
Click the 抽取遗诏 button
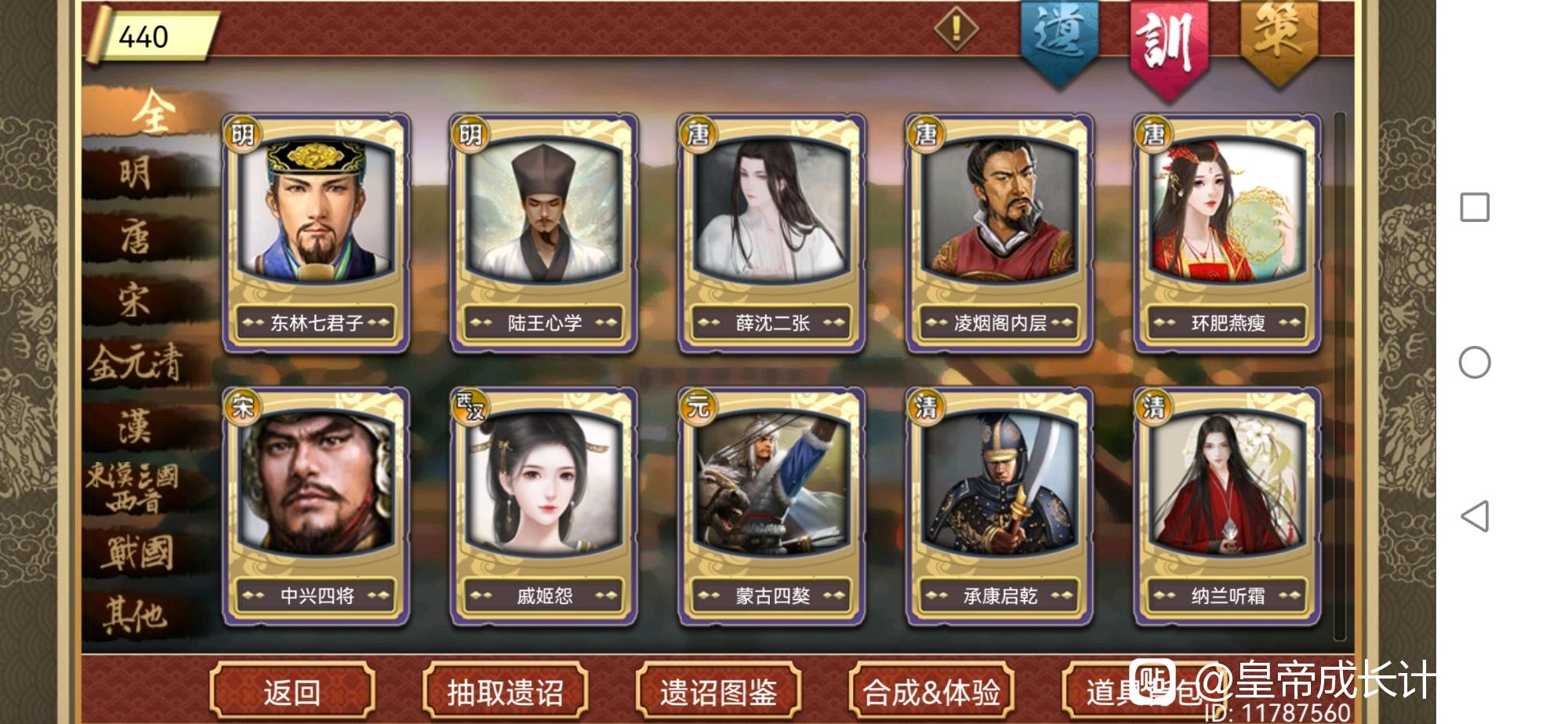coord(505,692)
